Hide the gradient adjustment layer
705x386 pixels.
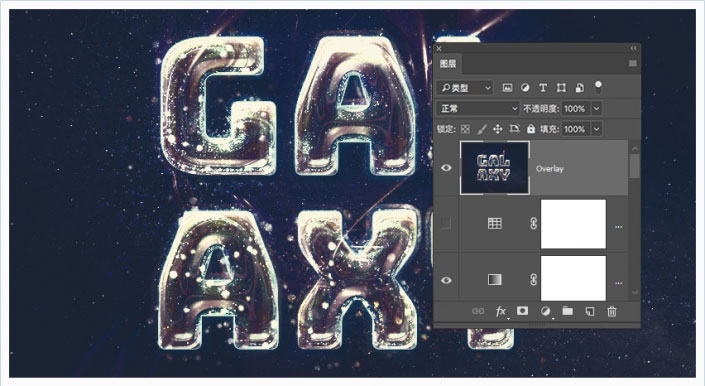(446, 280)
